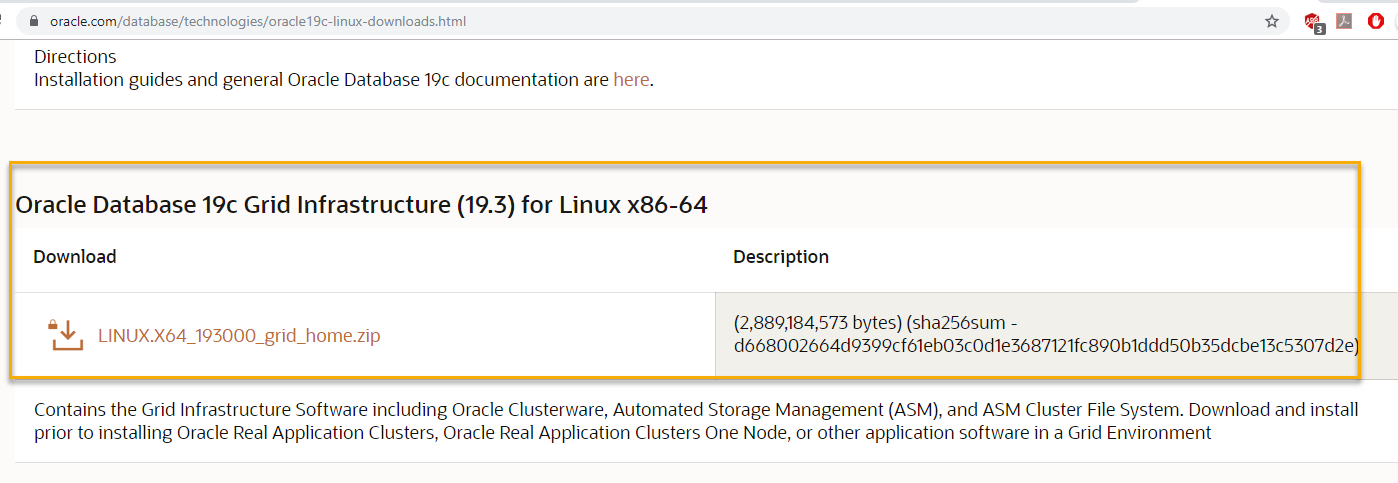Viewport: 1398px width, 483px height.
Task: Download LINUX.X64_193000_grid_home.zip
Action: (x=239, y=336)
